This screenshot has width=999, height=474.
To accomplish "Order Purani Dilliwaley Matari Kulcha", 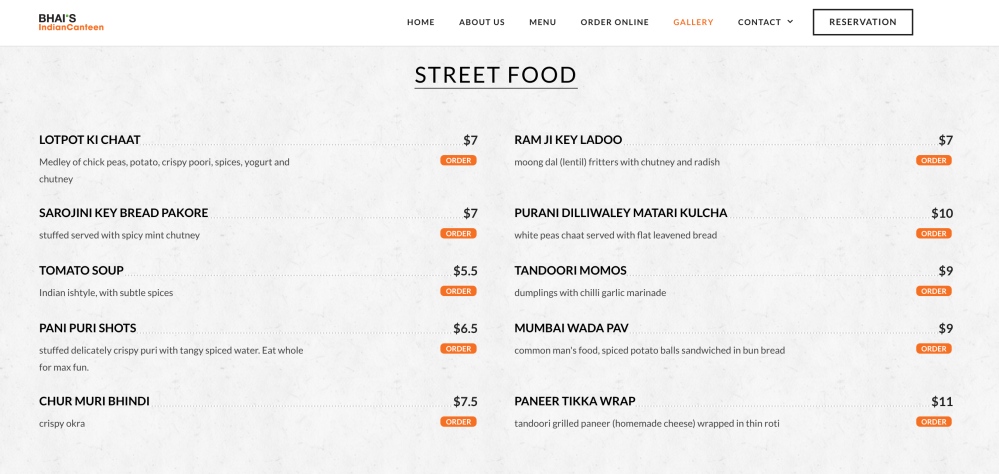I will point(934,233).
